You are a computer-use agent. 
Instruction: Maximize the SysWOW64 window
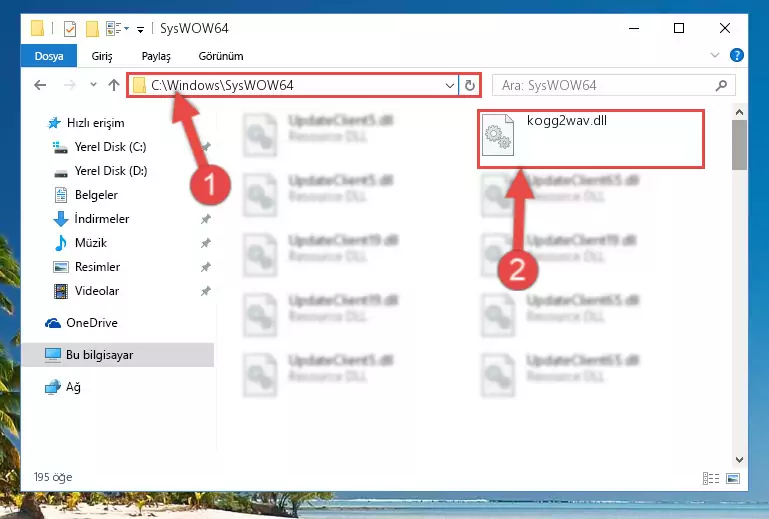click(x=679, y=28)
